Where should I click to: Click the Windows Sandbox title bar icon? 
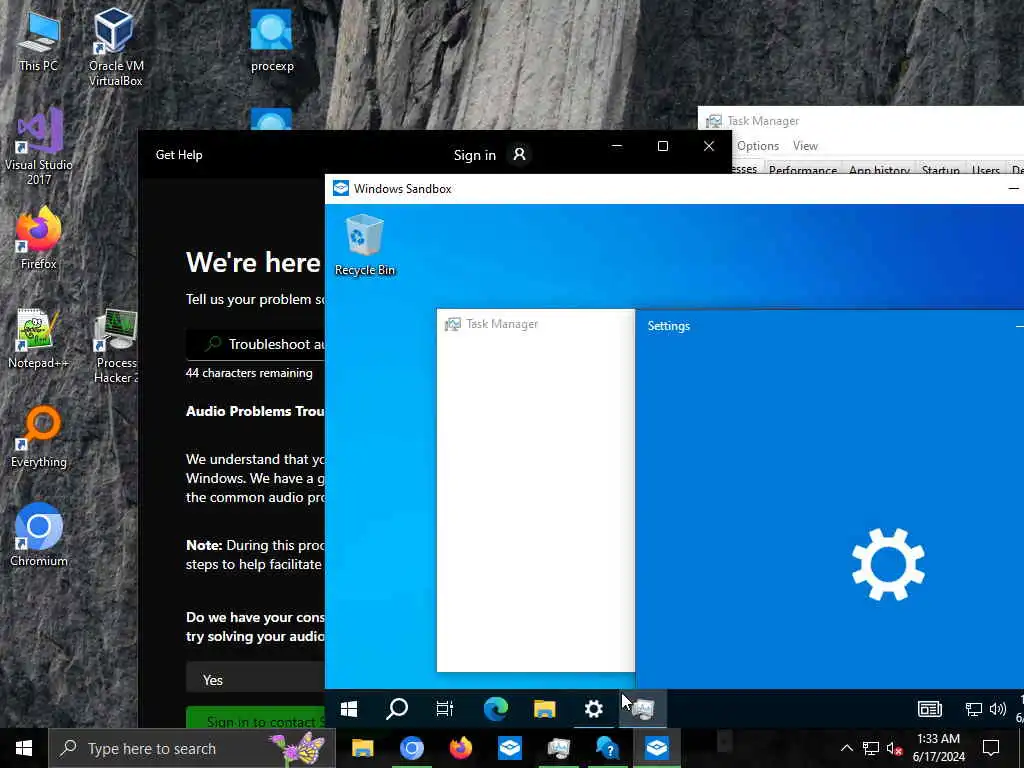click(x=341, y=189)
